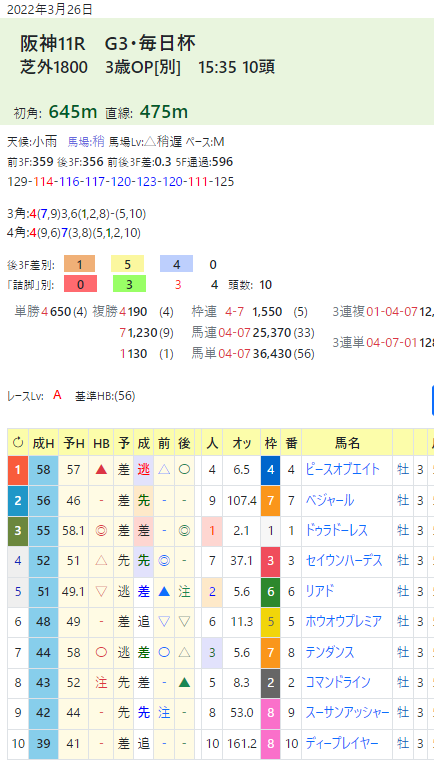Image resolution: width=434 pixels, height=767 pixels.
Task: Open horse link ホウオウプレミア
Action: [343, 621]
